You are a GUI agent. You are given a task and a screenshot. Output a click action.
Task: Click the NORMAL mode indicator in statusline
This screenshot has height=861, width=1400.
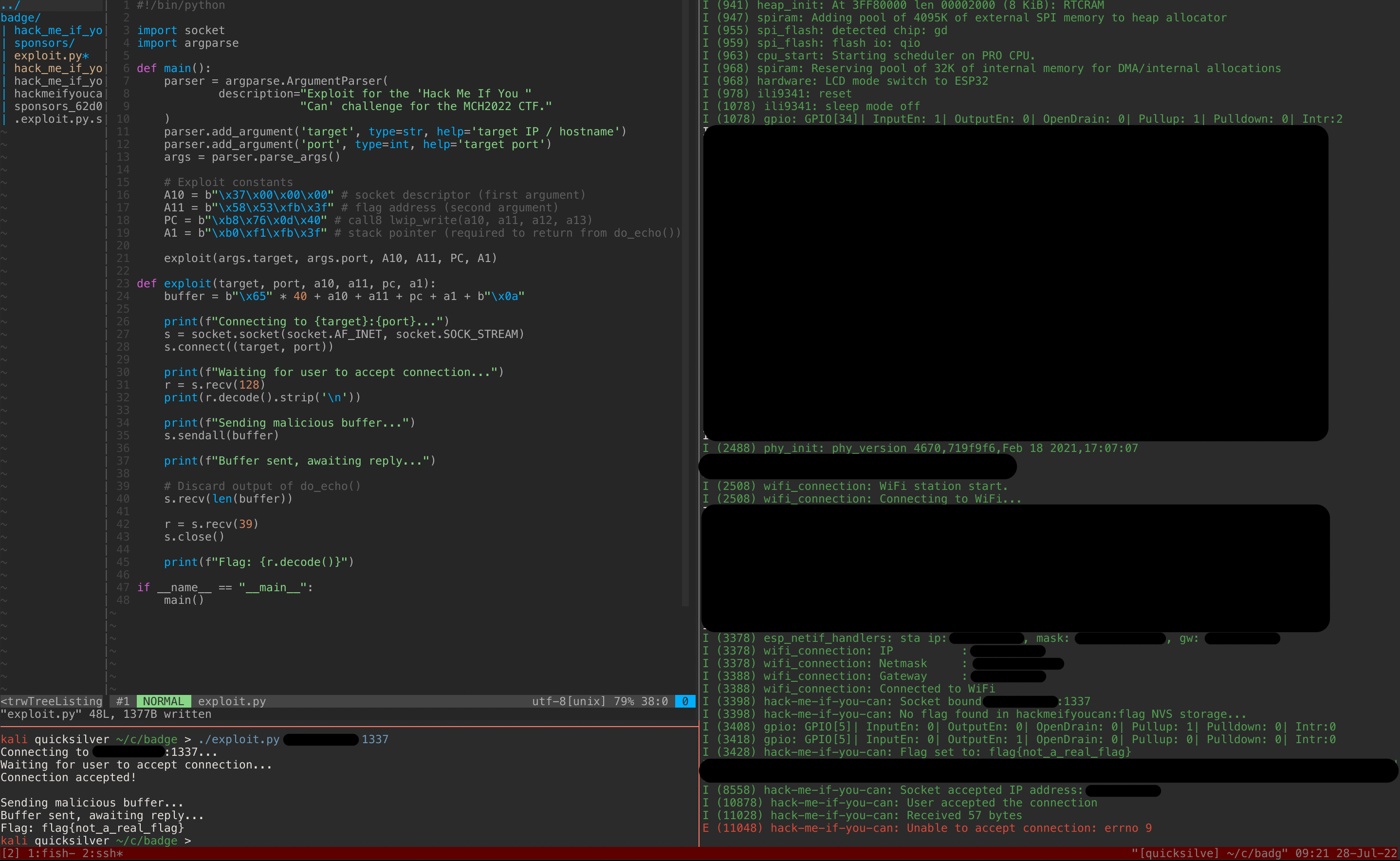pos(164,702)
